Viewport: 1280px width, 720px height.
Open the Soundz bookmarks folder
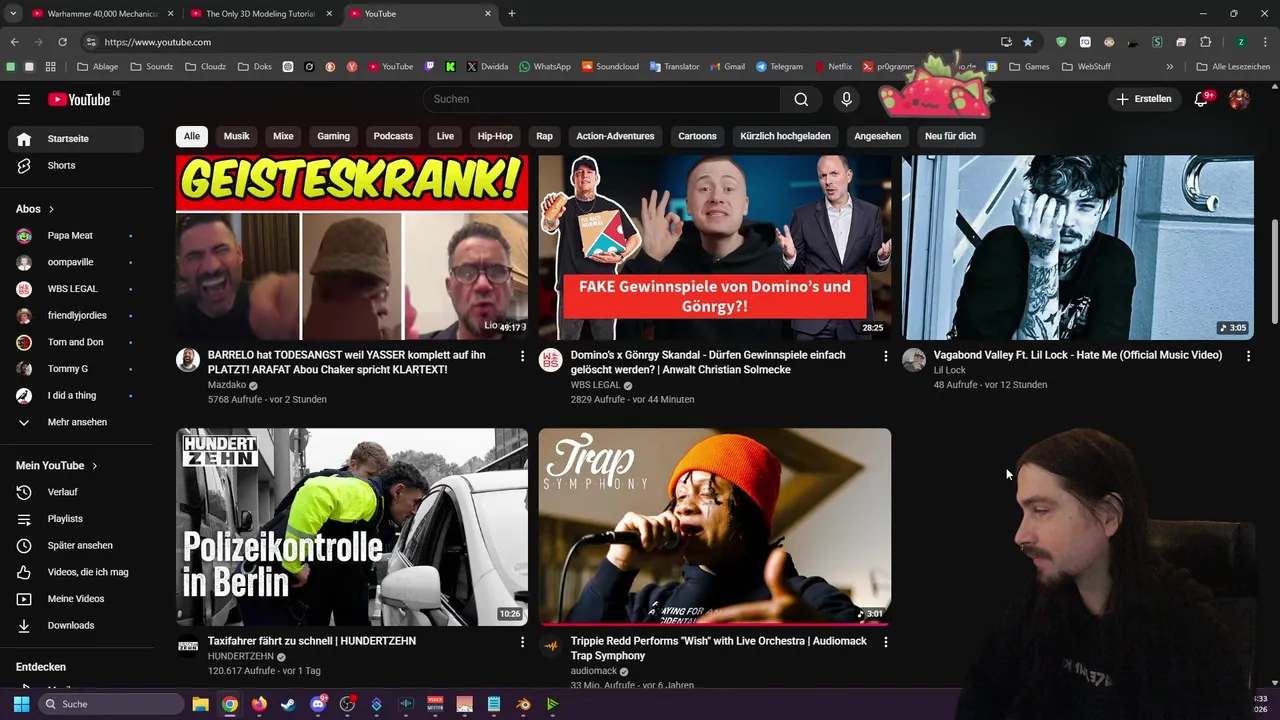pos(152,67)
